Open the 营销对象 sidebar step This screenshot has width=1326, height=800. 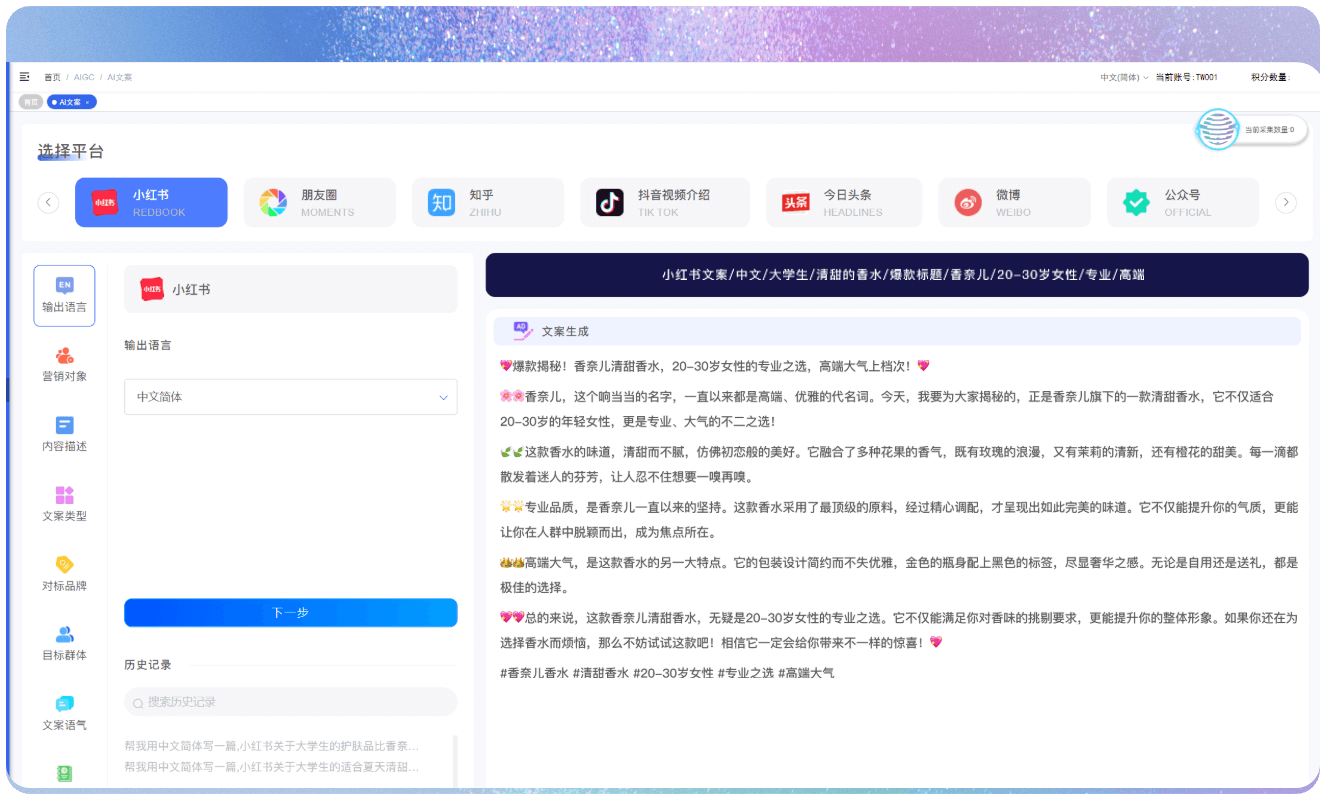tap(64, 365)
